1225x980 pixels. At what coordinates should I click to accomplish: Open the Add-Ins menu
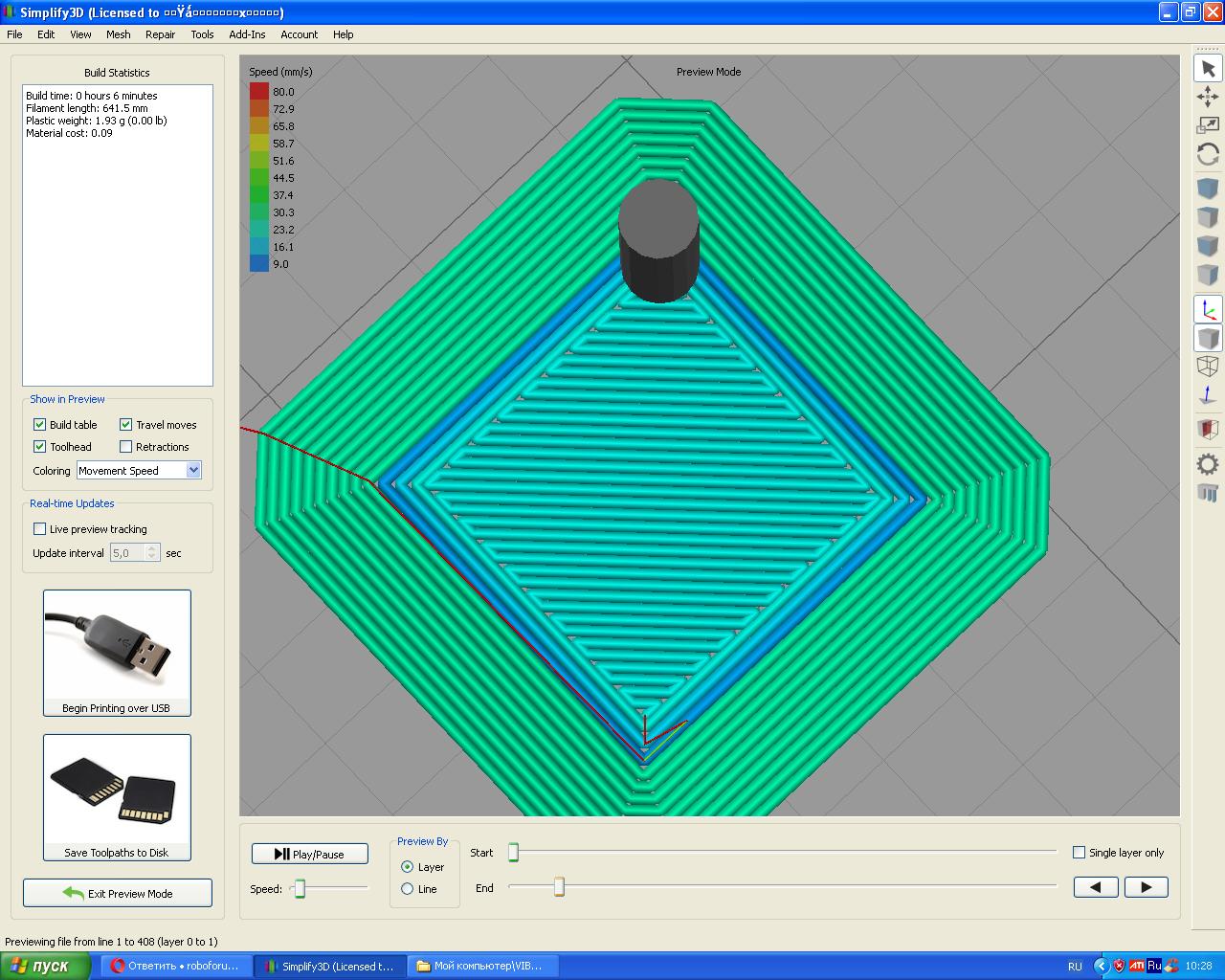pyautogui.click(x=247, y=34)
